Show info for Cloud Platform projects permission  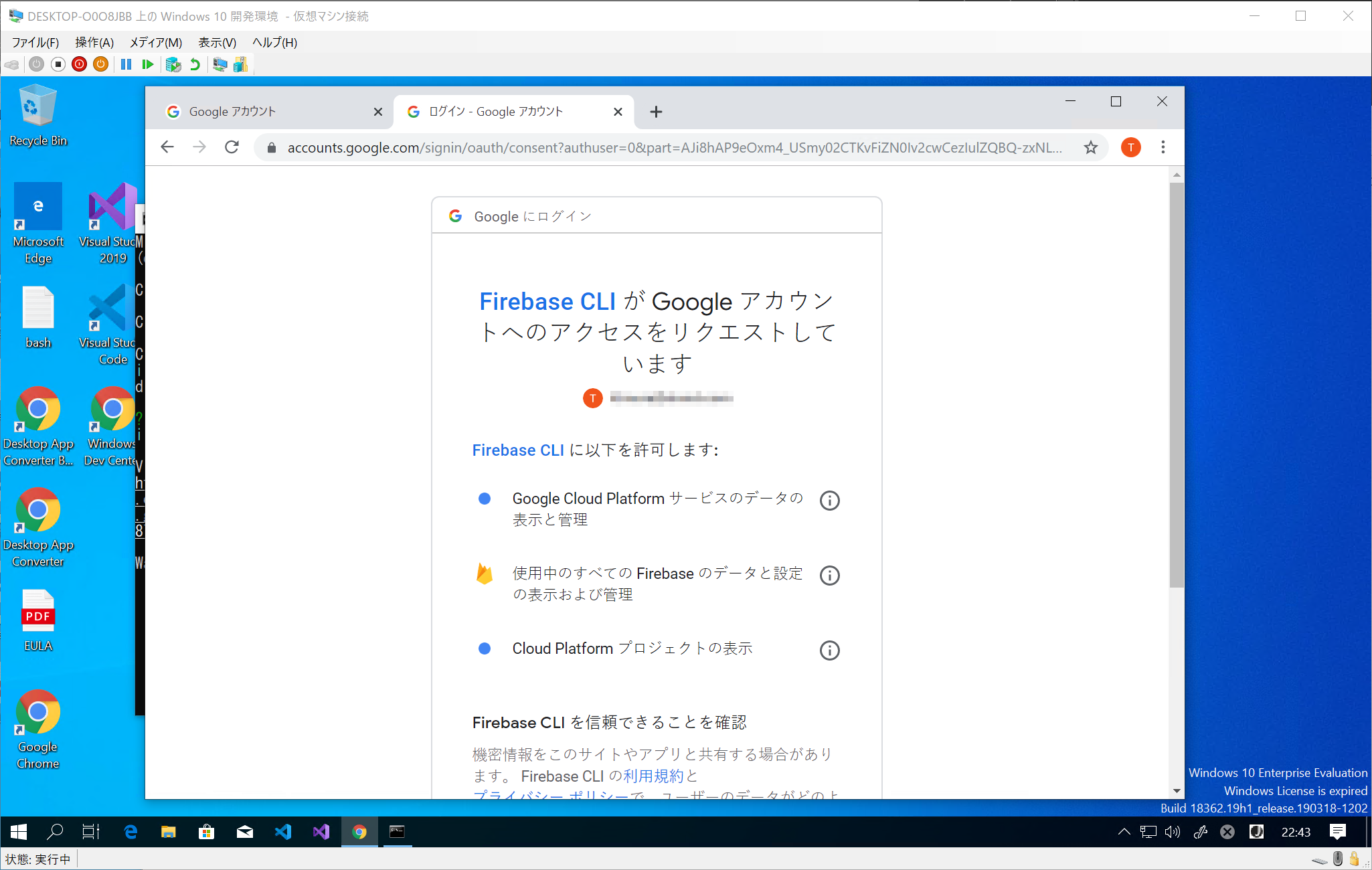coord(829,650)
